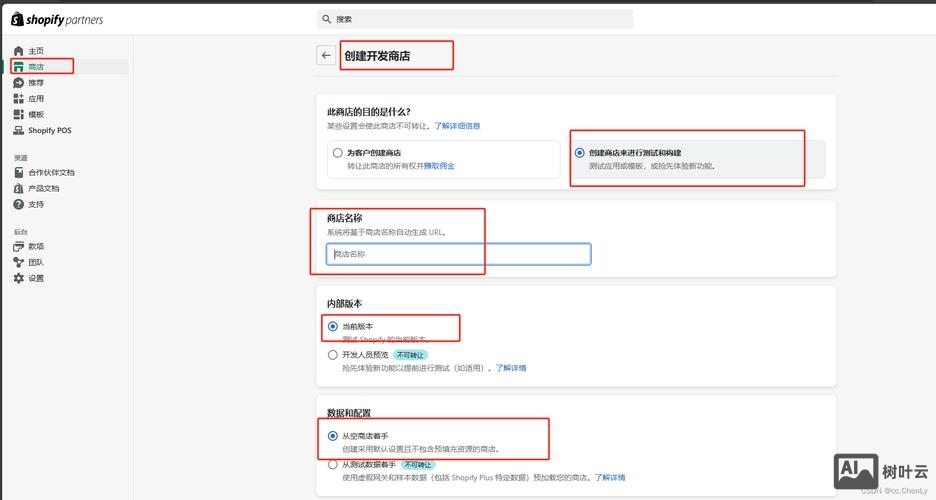Click the themes icon beside 模板

(19, 114)
